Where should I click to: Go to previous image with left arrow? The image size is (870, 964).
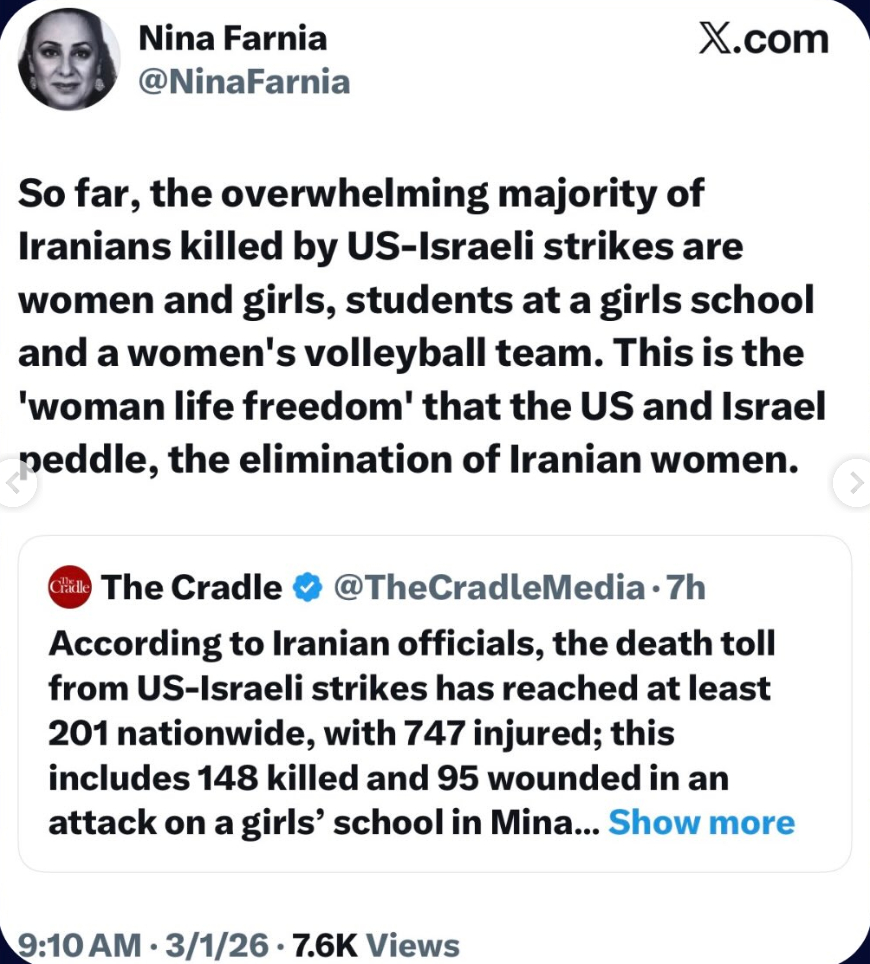16,483
